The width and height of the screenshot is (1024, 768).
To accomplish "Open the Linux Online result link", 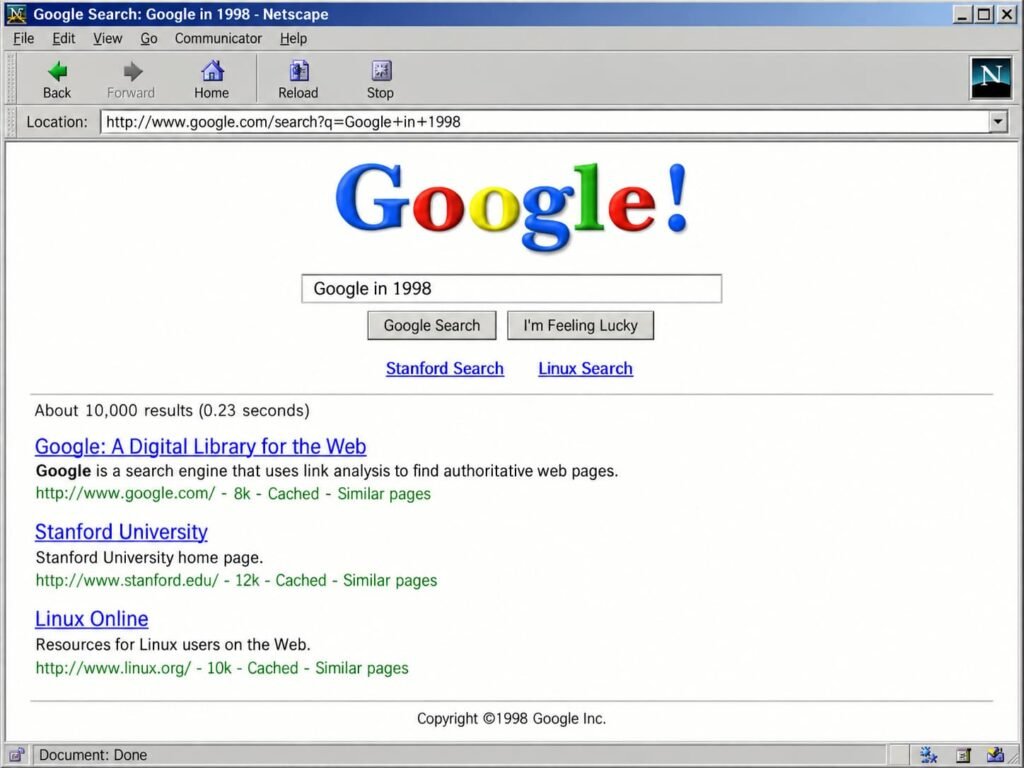I will coord(91,618).
